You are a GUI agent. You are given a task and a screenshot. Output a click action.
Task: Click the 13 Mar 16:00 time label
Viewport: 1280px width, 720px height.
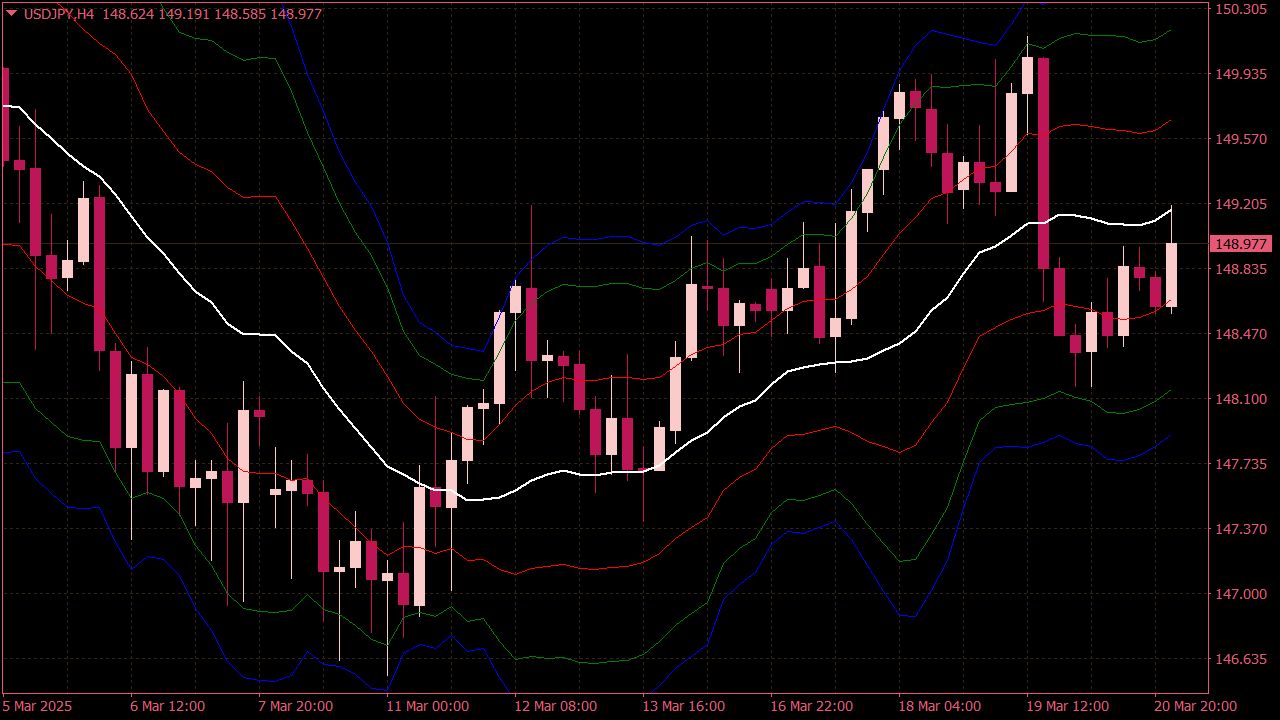coord(683,706)
